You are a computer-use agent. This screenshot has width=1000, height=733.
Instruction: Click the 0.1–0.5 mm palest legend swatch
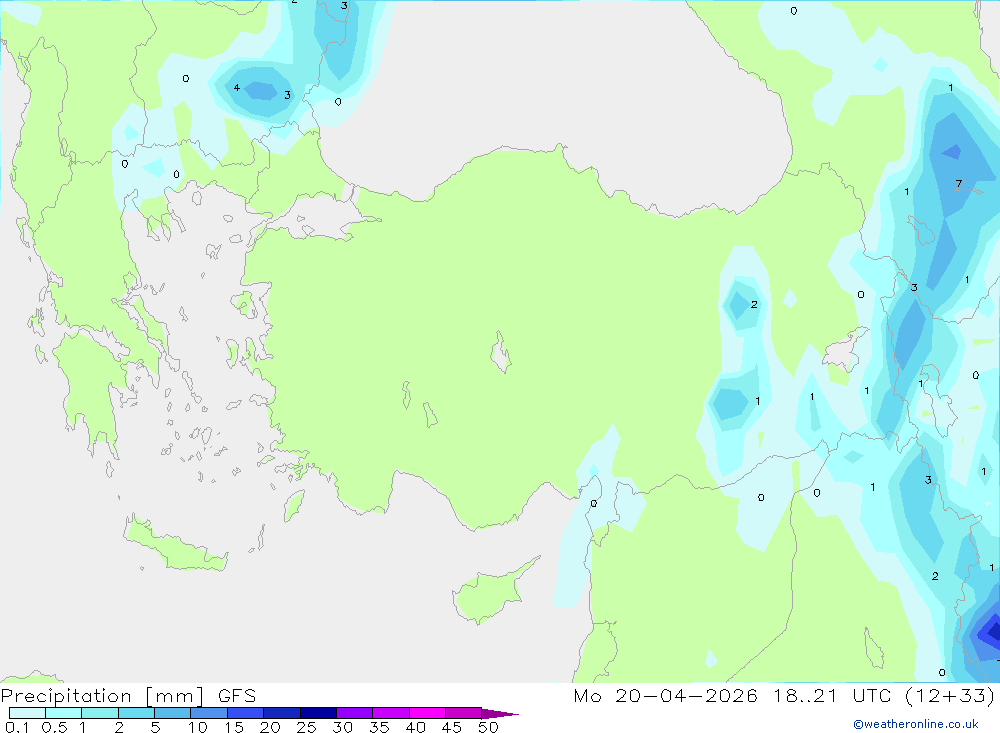[27, 713]
